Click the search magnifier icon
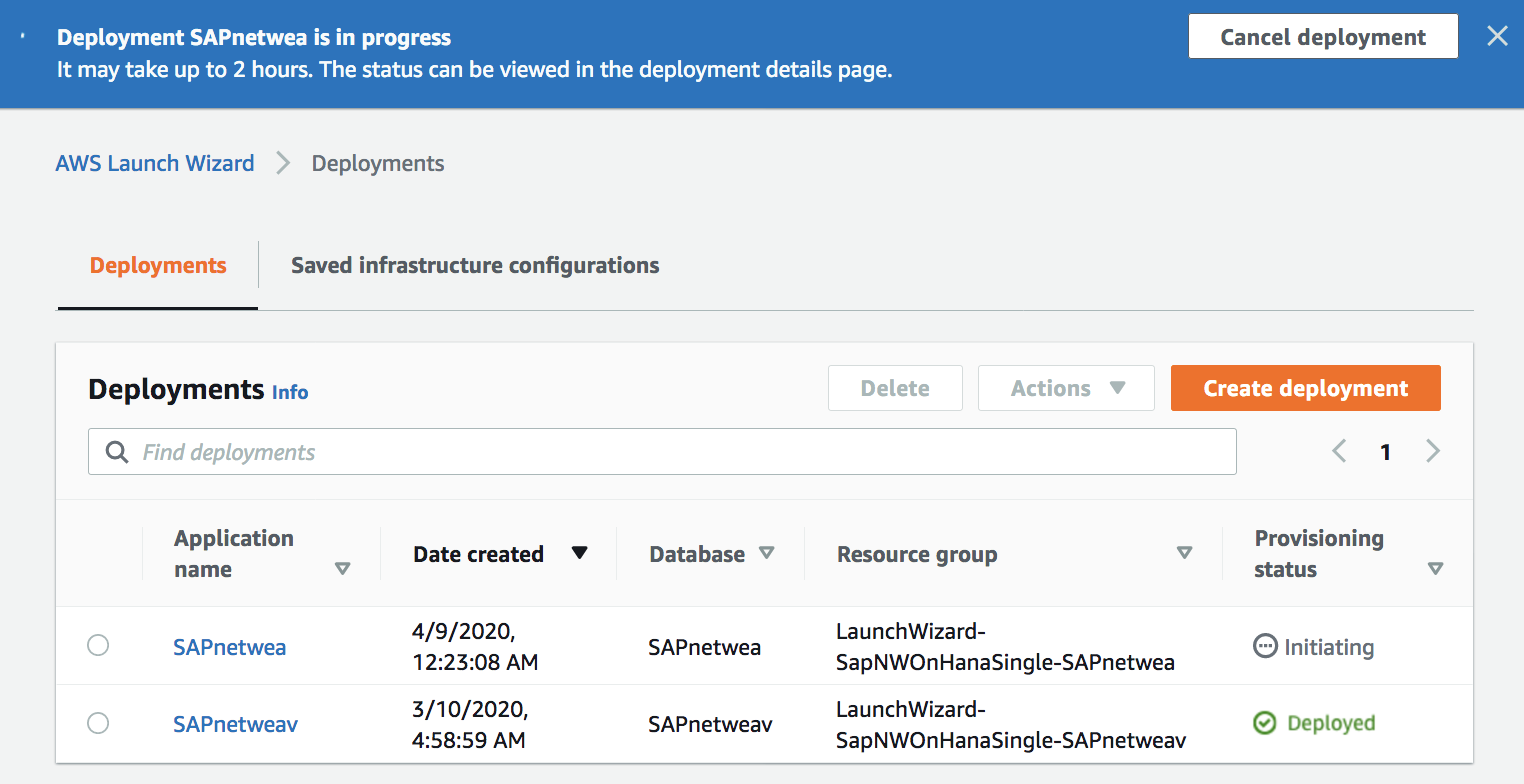The image size is (1524, 784). point(117,452)
